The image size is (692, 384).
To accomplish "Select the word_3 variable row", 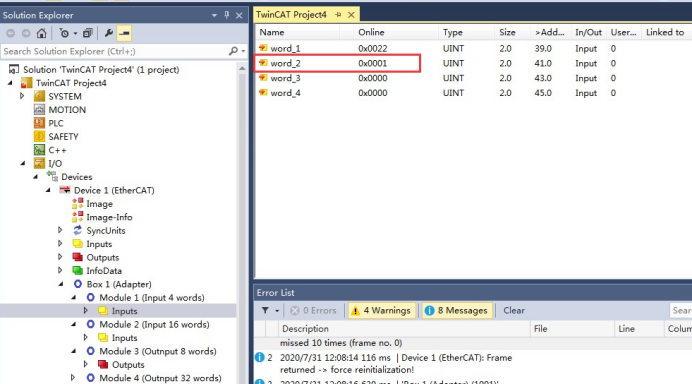I will (472, 78).
